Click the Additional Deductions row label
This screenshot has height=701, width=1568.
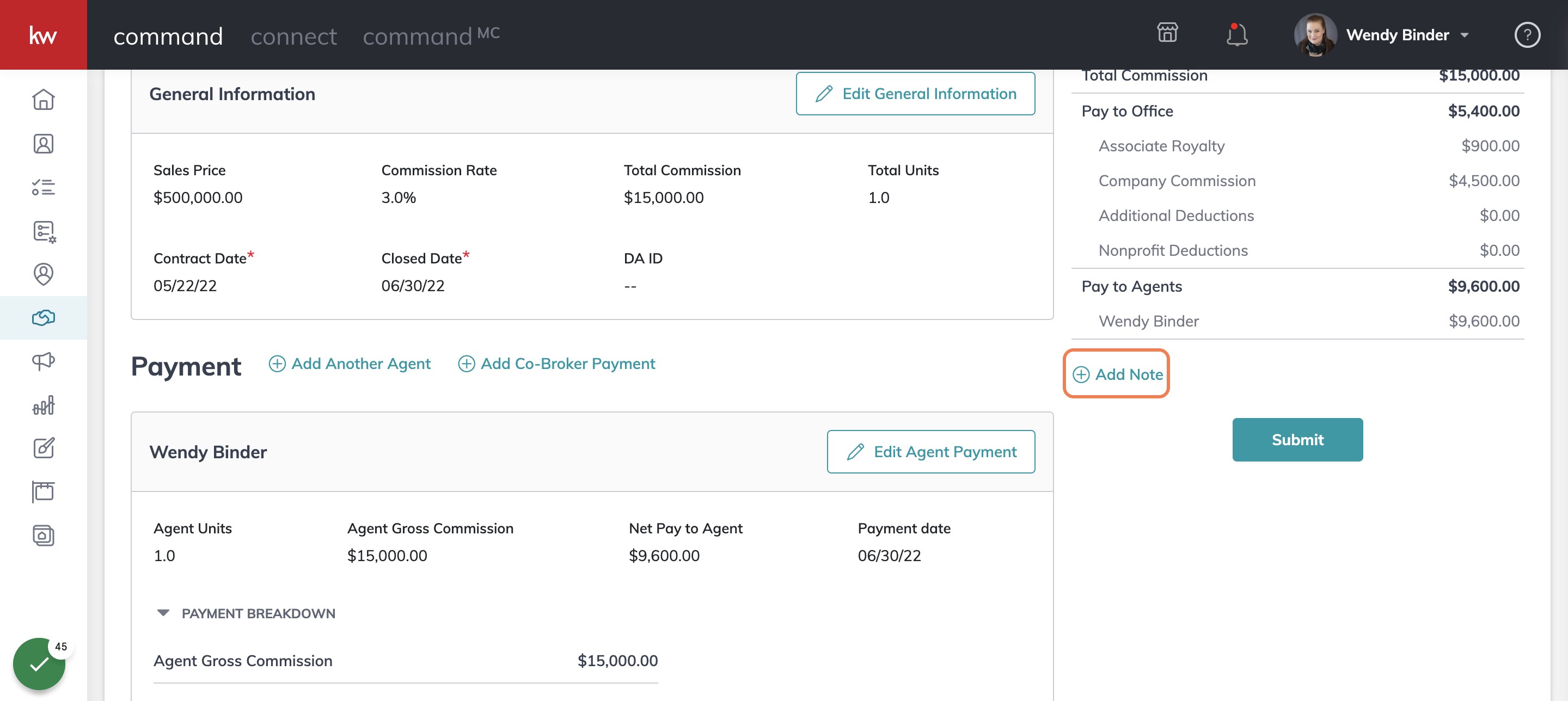point(1176,216)
